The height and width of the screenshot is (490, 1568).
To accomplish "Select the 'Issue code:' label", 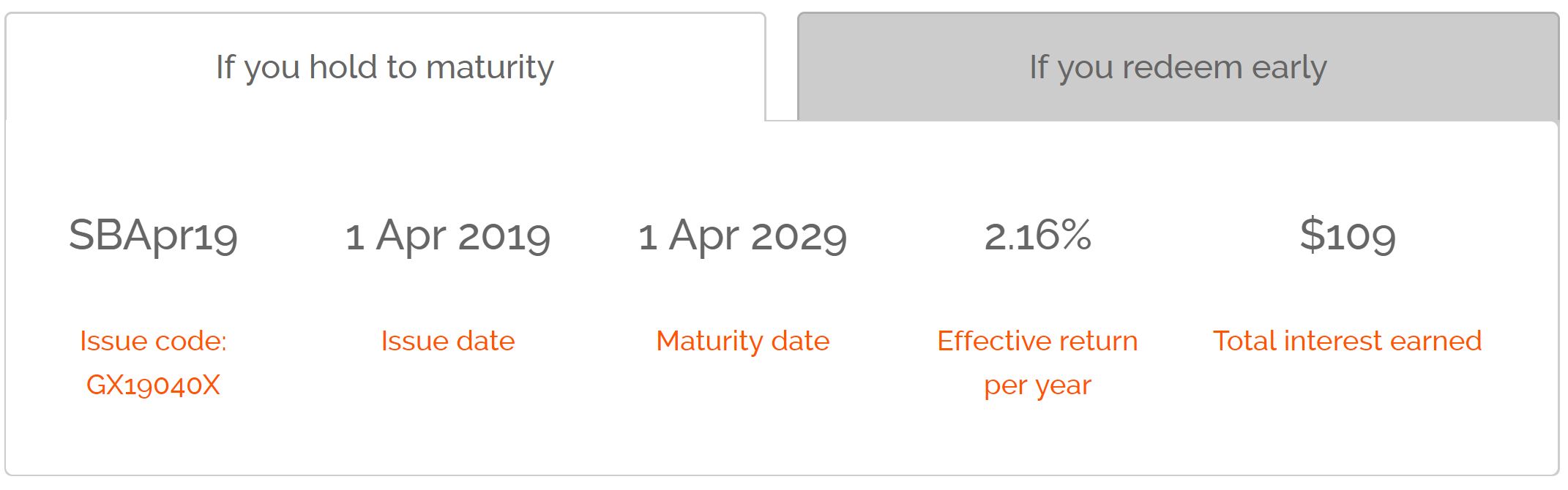I will [153, 341].
